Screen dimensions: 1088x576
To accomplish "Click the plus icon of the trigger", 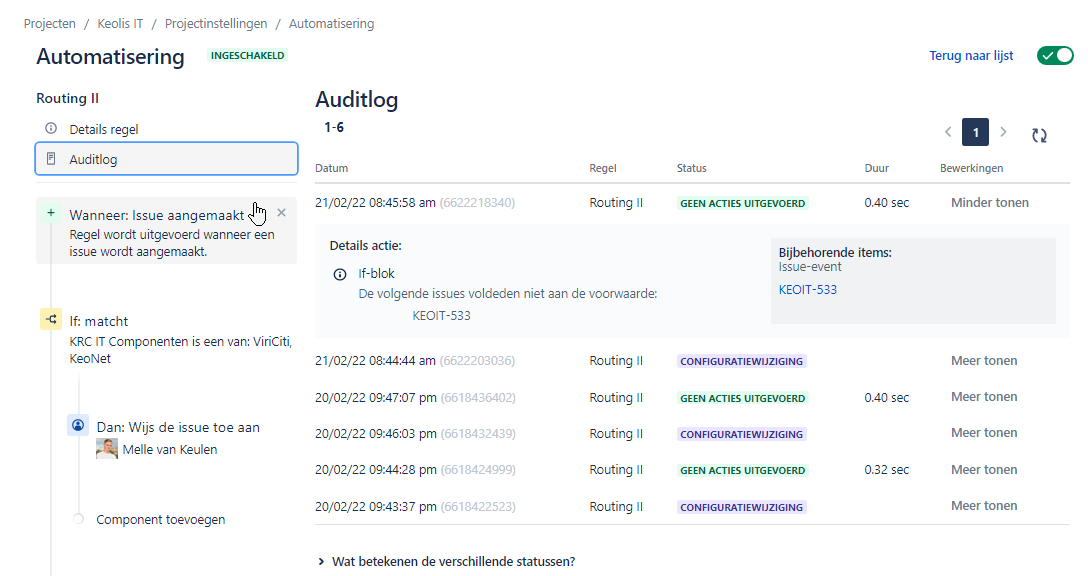I will point(51,213).
